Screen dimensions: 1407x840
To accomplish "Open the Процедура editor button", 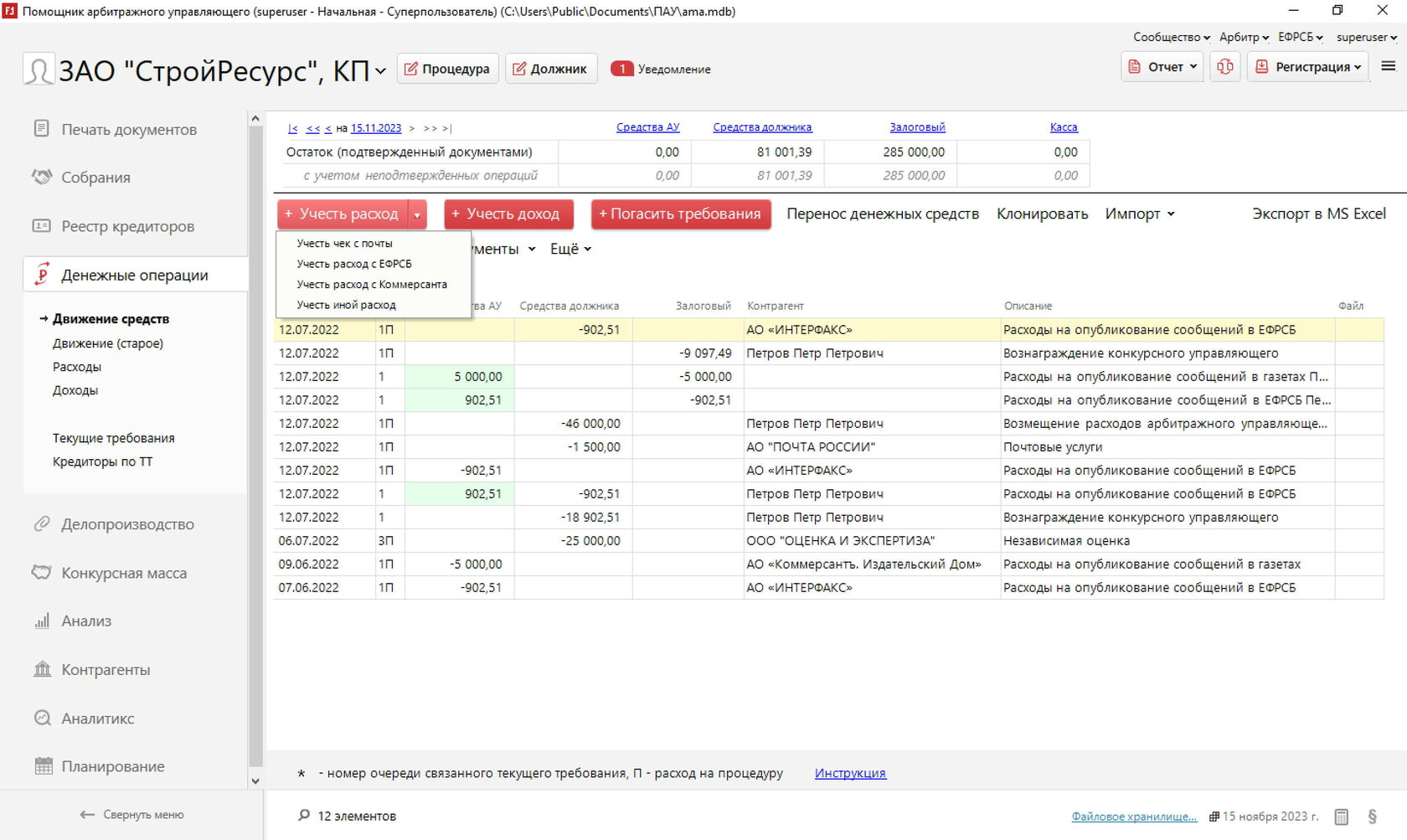I will (x=447, y=69).
